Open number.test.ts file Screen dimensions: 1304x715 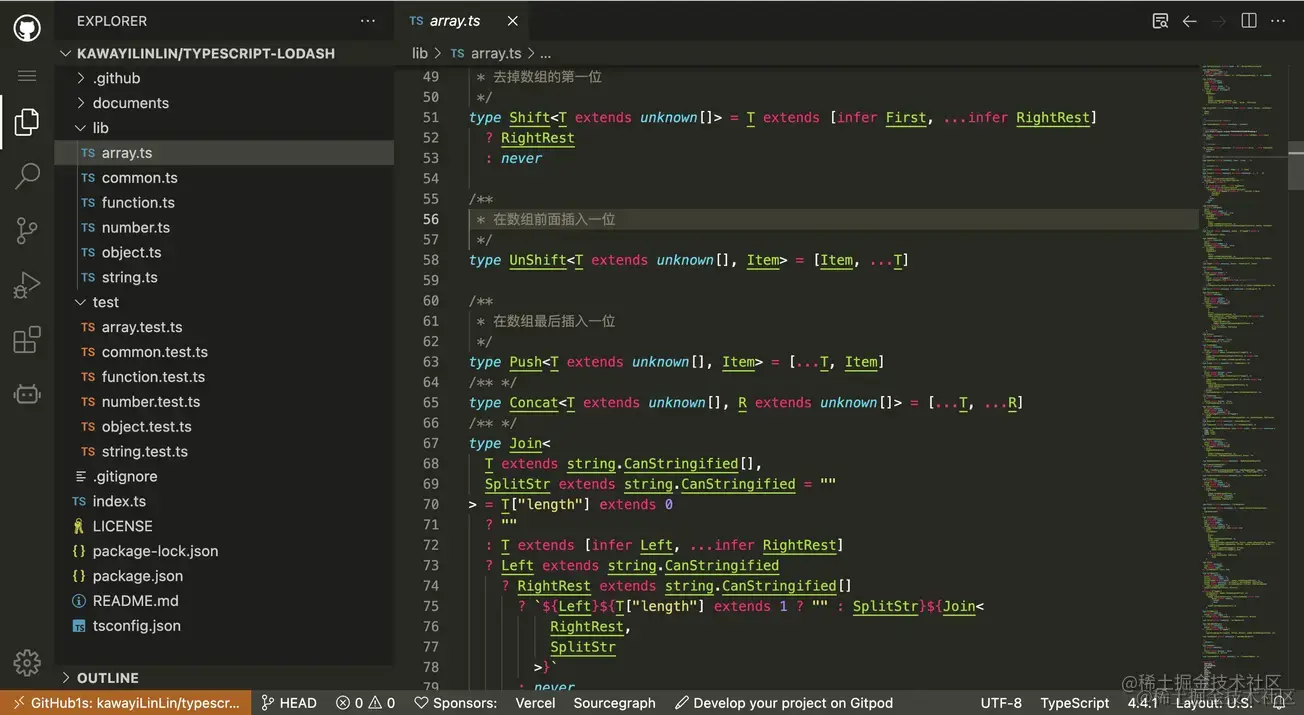224,402
